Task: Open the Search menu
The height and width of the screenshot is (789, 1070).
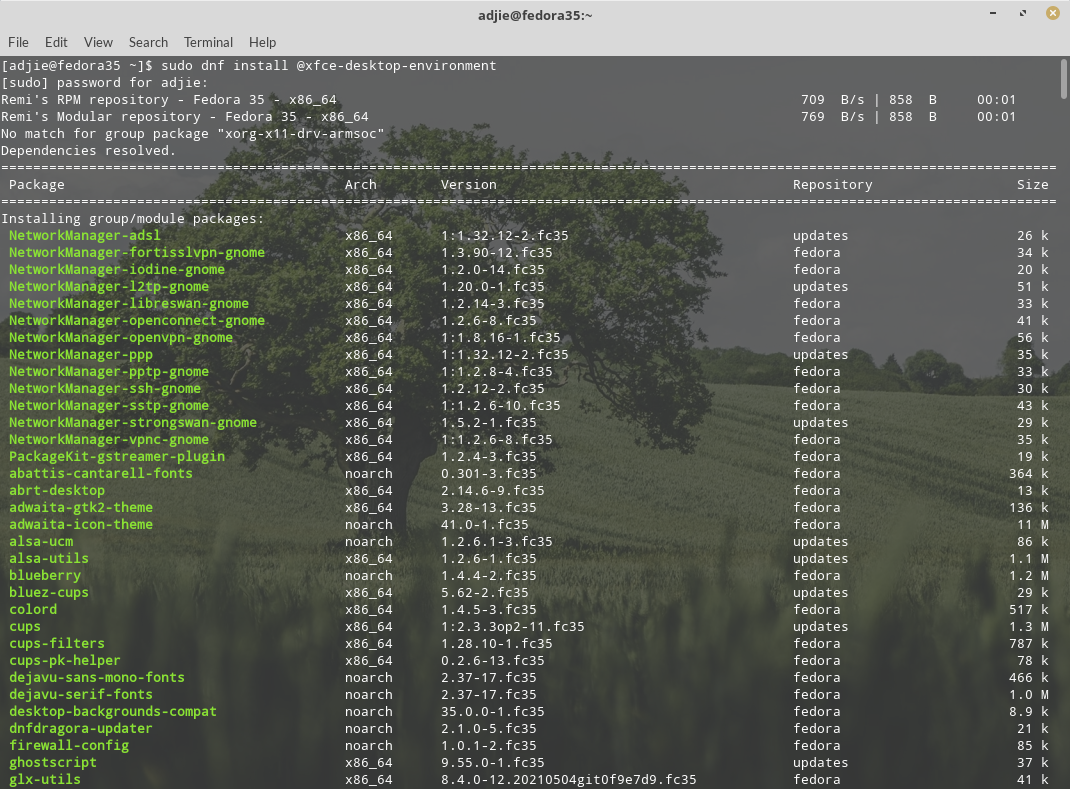Action: (x=148, y=42)
